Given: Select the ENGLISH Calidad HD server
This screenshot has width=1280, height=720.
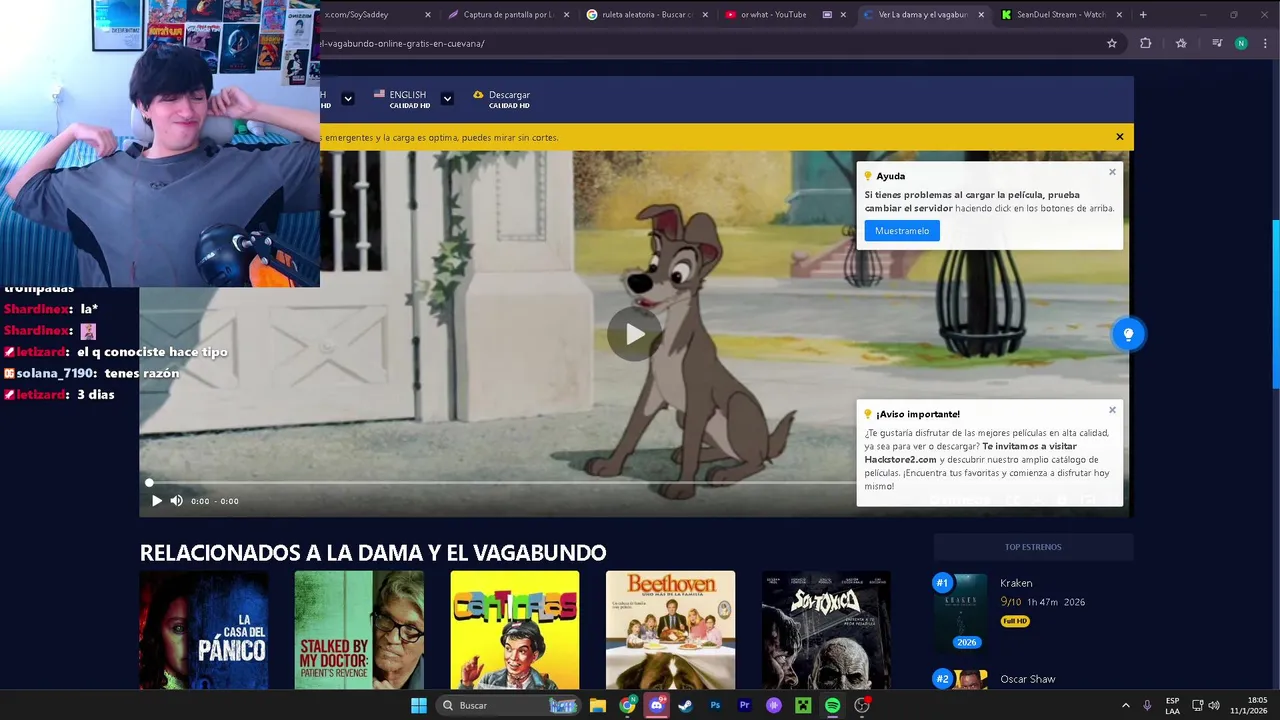Looking at the screenshot, I should pyautogui.click(x=402, y=99).
